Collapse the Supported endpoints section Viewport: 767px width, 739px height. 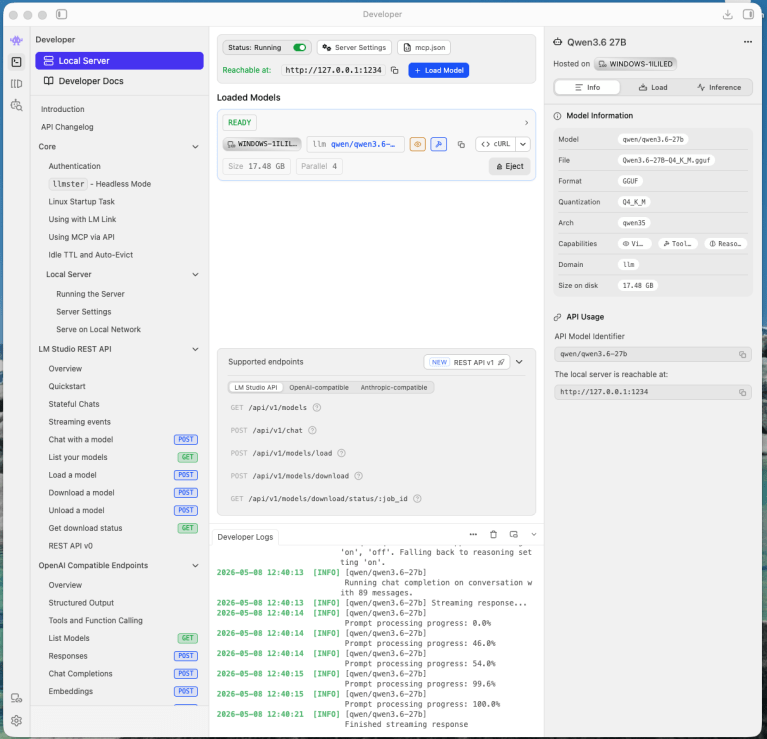coord(519,362)
